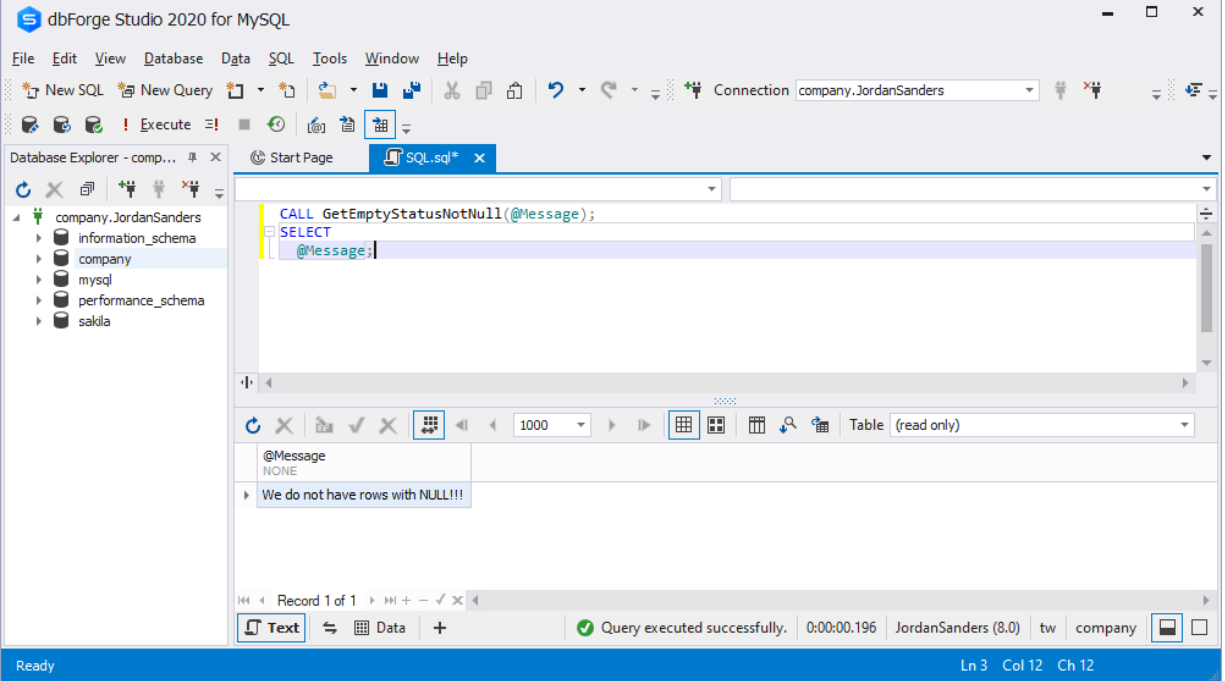Click the database with pencil icon

click(x=30, y=125)
